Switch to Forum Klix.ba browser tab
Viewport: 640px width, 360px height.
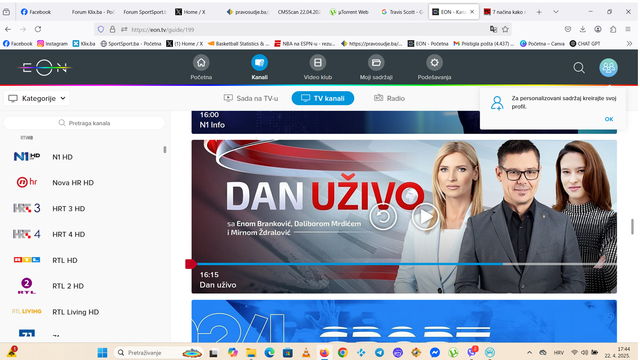(x=92, y=12)
